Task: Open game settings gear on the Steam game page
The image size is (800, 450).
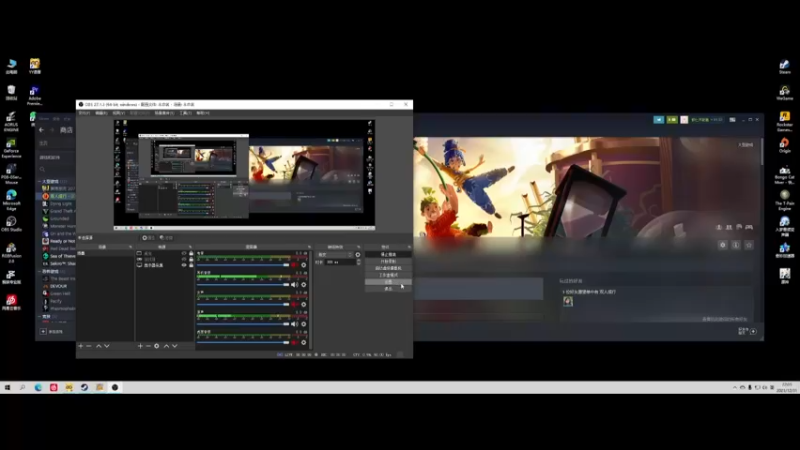Action: point(722,245)
